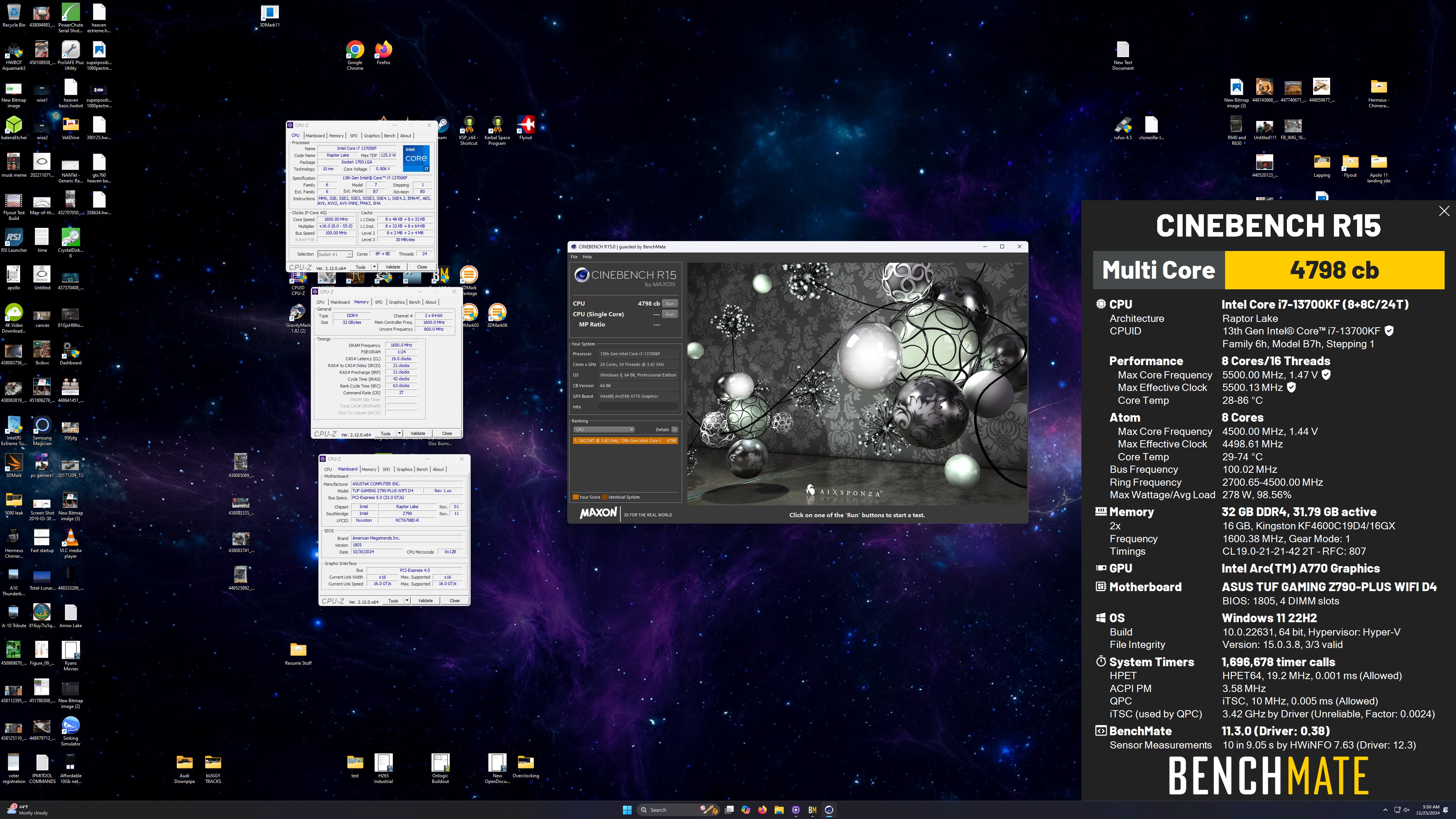
Task: Open the Cinebench Help menu
Action: point(587,257)
